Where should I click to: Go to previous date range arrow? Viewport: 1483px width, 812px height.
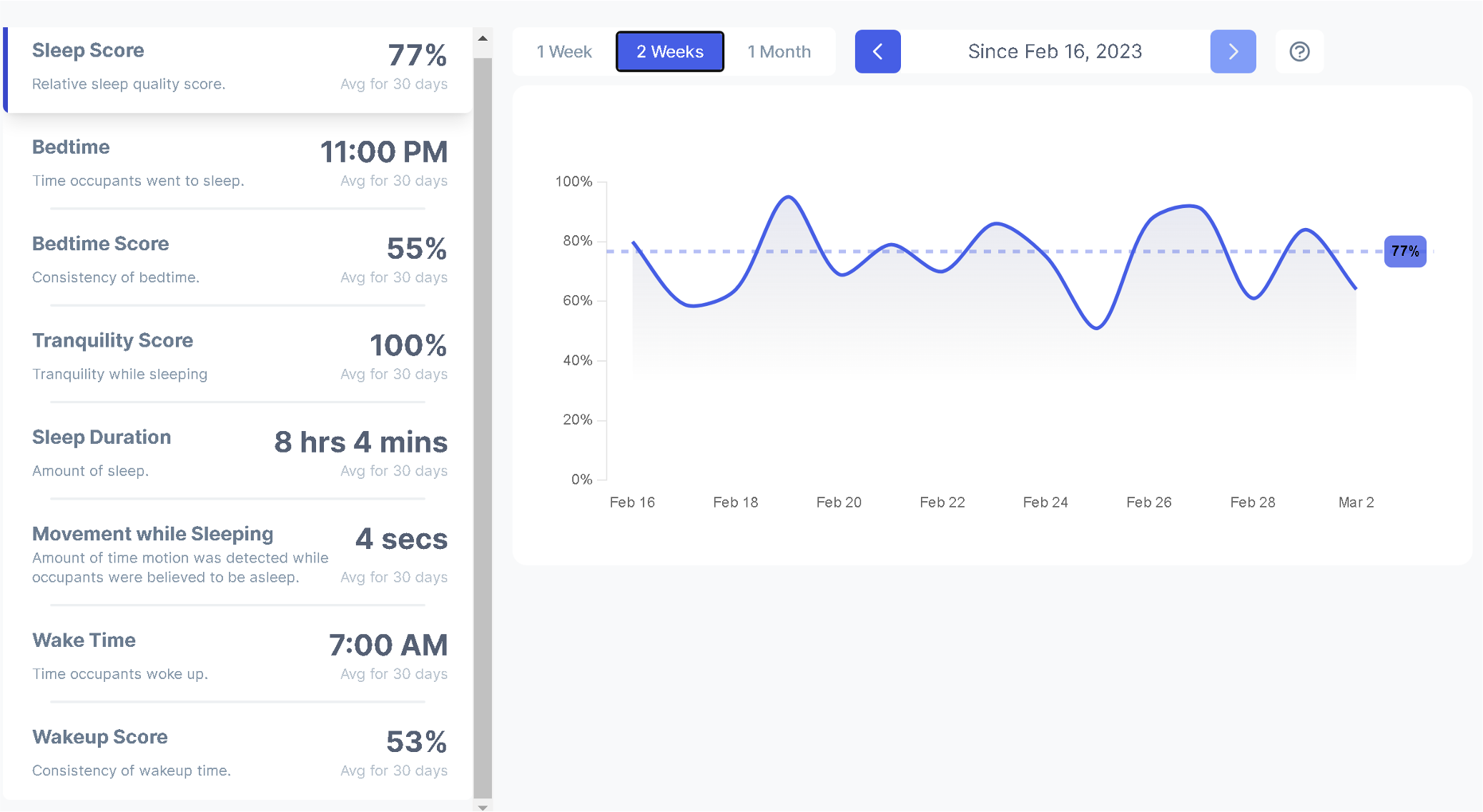(x=877, y=51)
